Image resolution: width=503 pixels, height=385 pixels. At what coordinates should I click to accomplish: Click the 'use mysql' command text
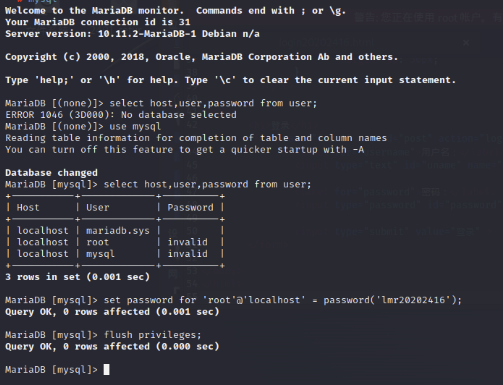(135, 126)
